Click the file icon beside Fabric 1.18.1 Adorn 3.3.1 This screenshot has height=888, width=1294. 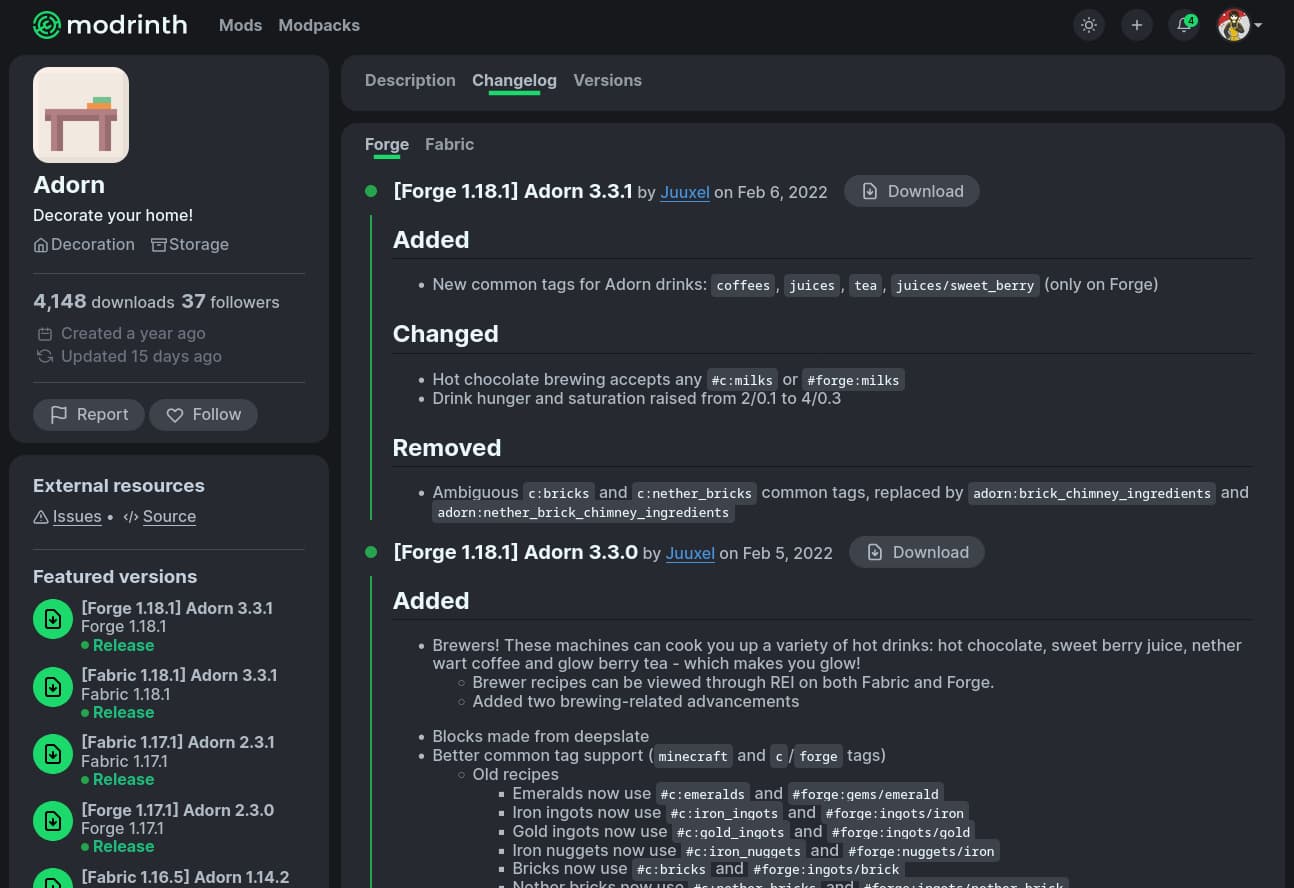[x=53, y=686]
